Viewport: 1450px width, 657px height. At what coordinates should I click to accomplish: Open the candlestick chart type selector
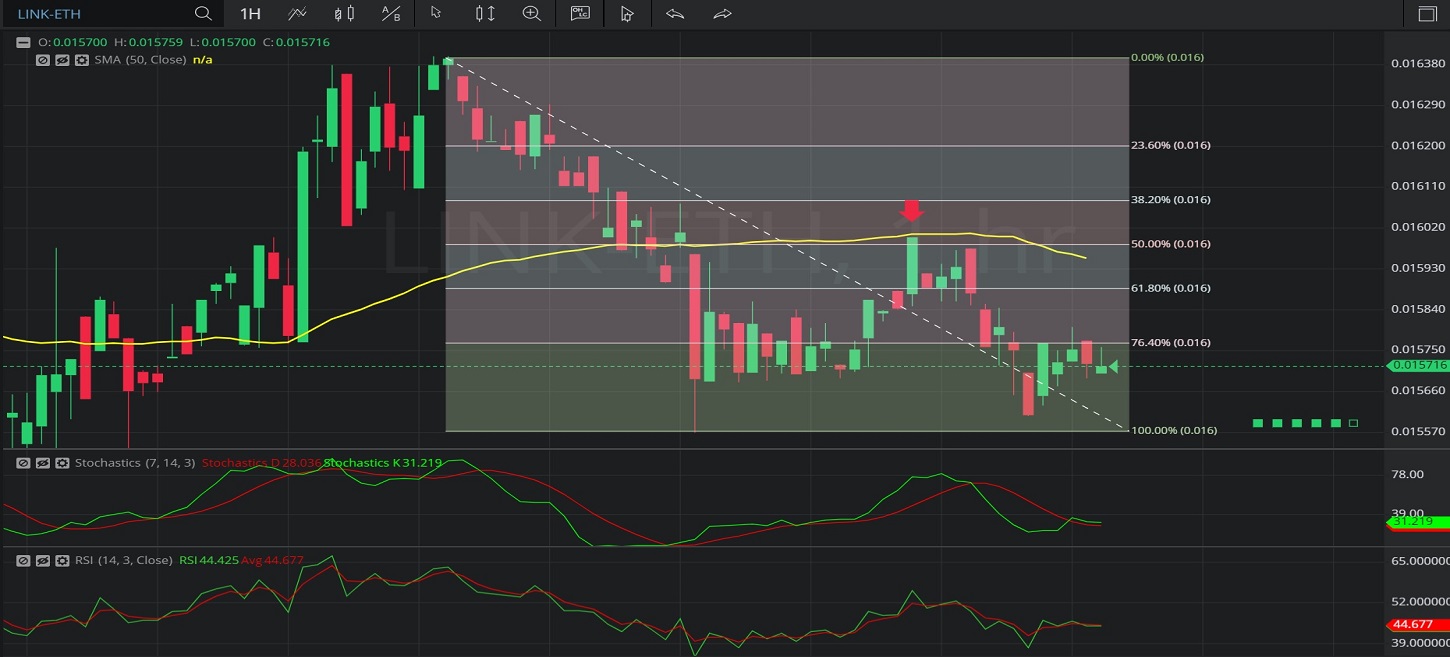click(x=344, y=14)
